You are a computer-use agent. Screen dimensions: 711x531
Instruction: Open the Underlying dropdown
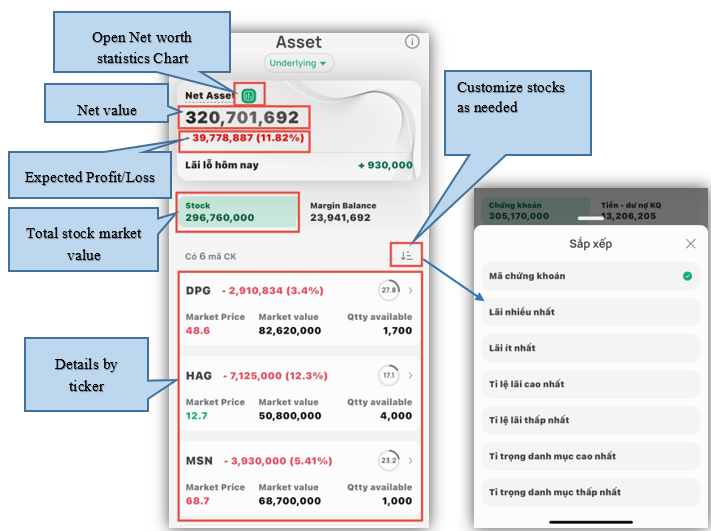pos(299,63)
